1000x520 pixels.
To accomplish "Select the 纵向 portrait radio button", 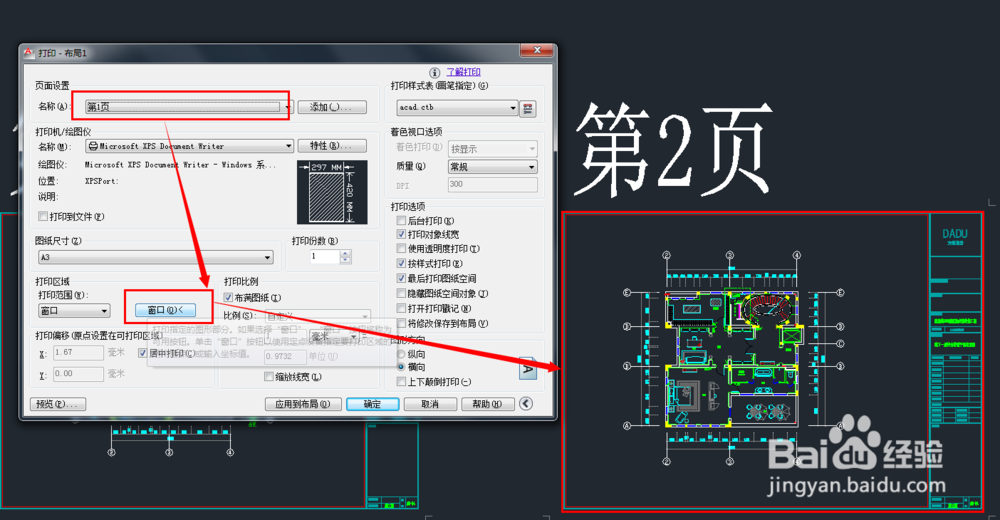I will tap(401, 354).
